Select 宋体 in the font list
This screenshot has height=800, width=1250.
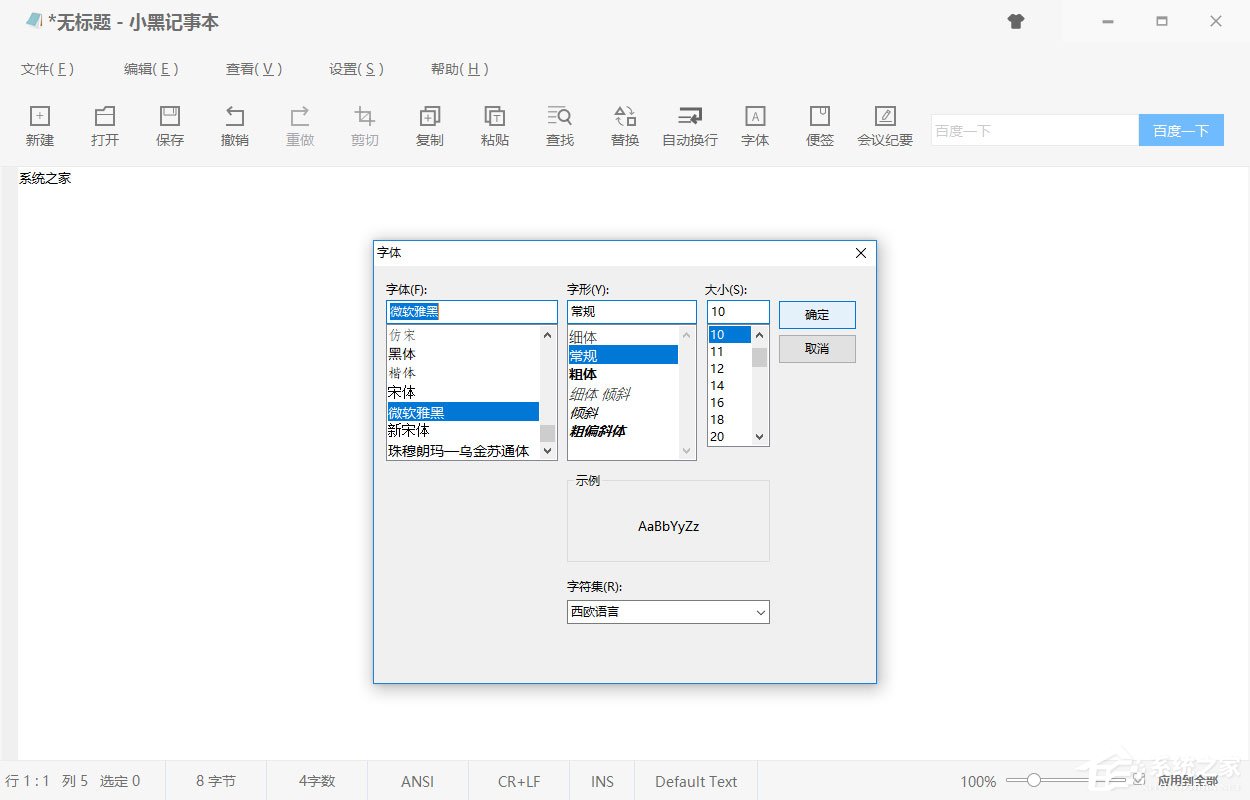point(402,392)
